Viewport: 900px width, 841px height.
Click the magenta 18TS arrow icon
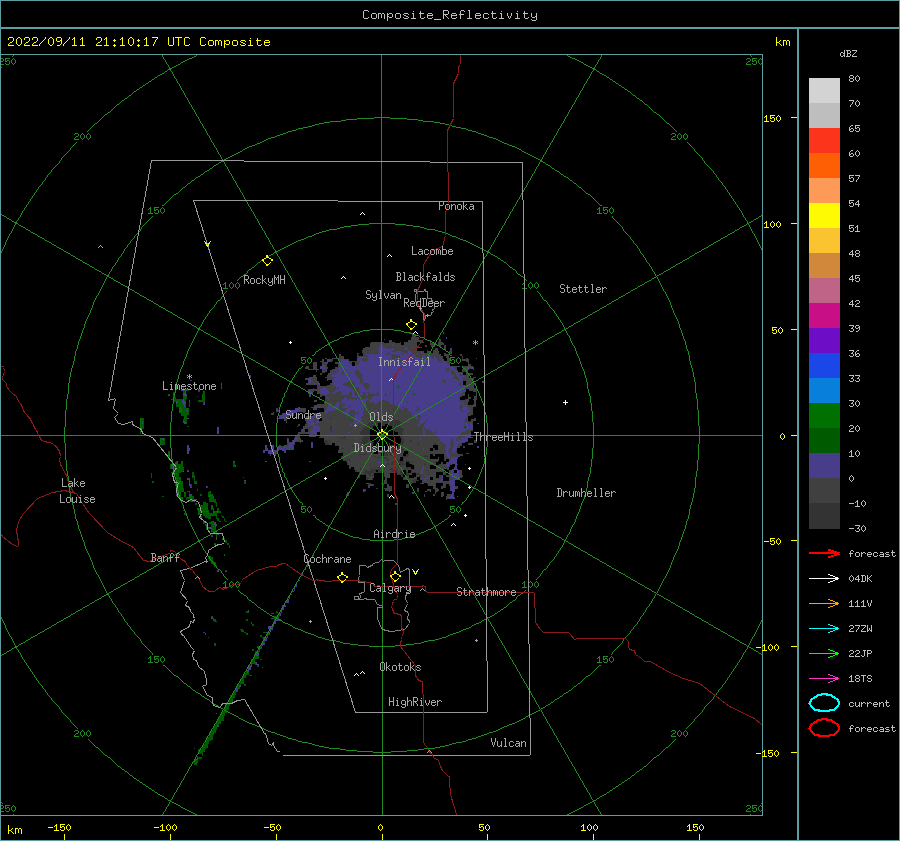[824, 679]
